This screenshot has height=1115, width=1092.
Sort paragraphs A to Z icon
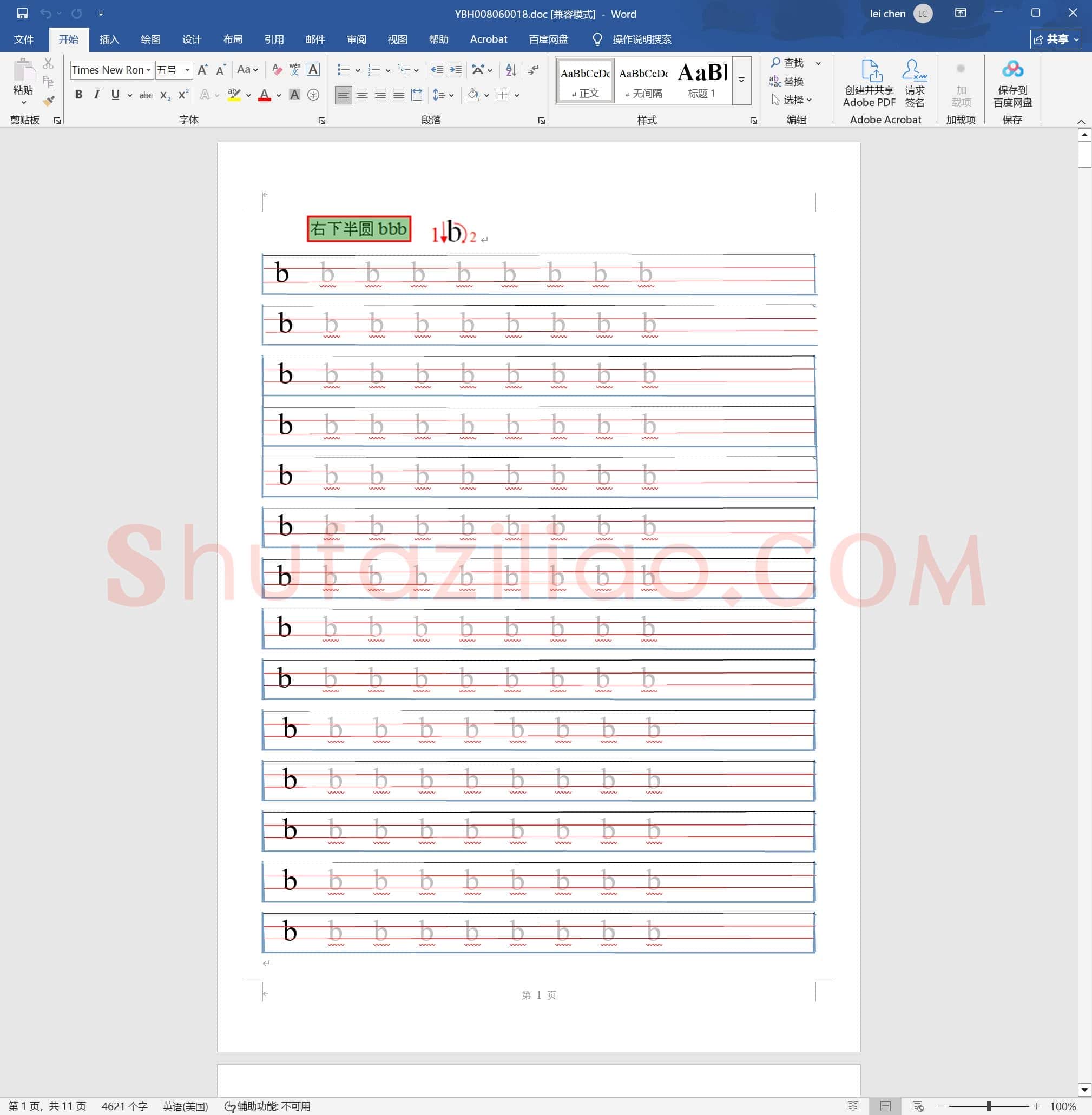click(x=511, y=70)
